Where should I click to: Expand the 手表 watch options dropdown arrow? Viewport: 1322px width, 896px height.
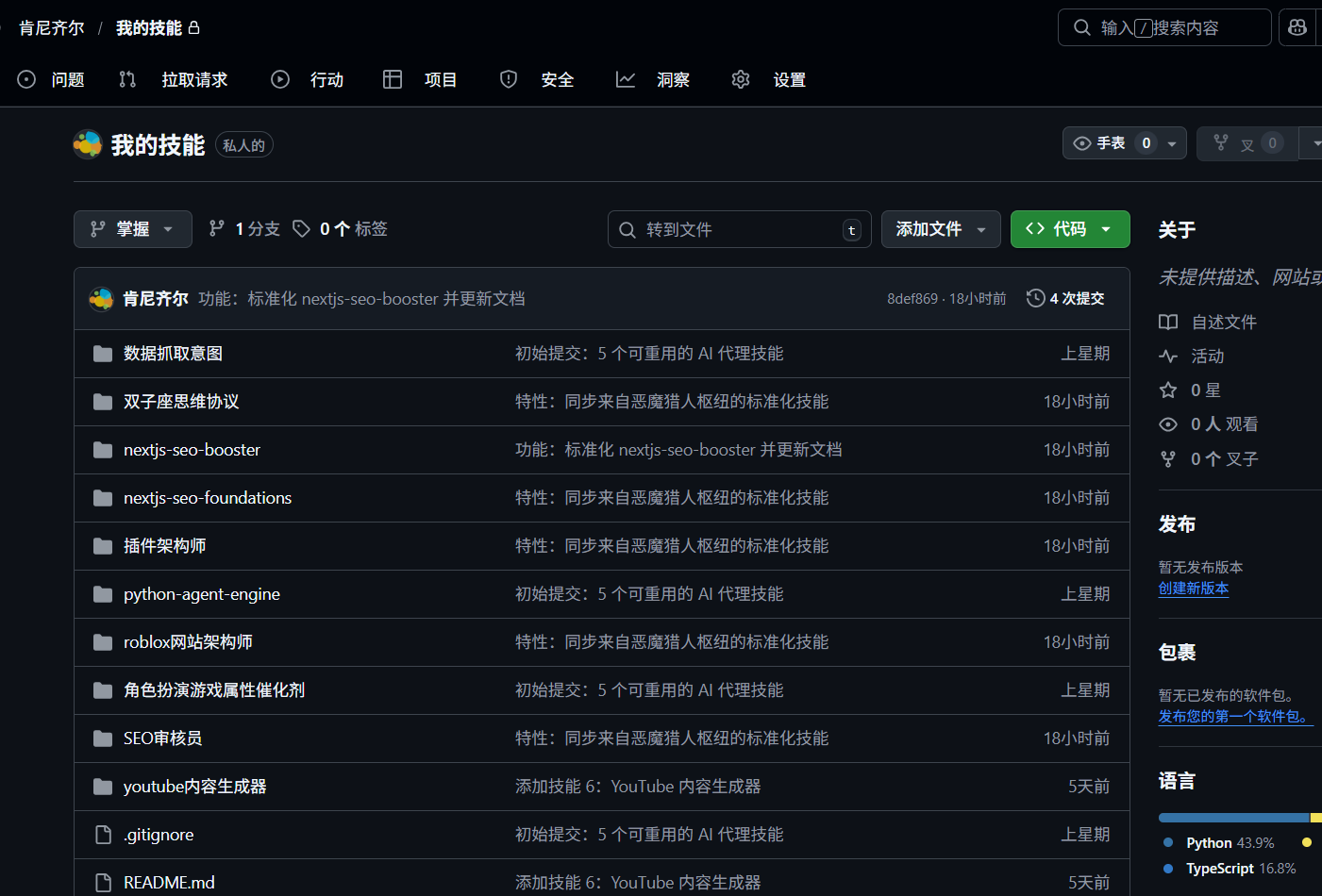click(1172, 144)
